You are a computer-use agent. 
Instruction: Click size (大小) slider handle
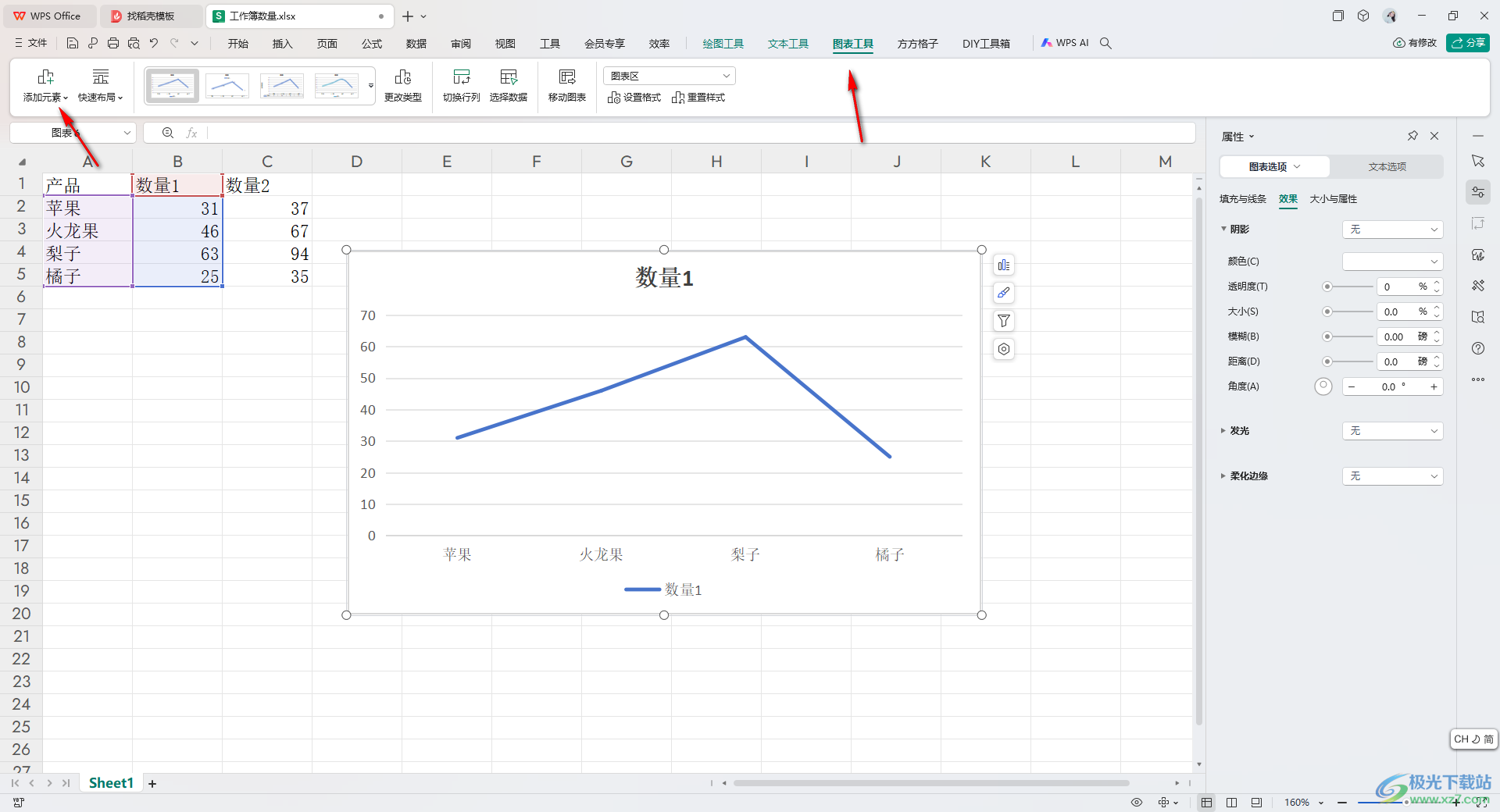(x=1327, y=312)
